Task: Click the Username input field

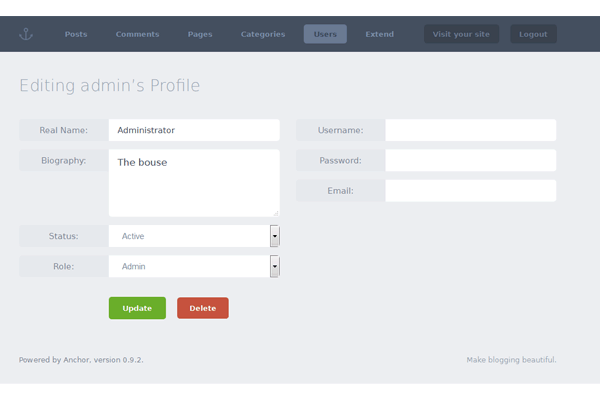Action: (x=470, y=130)
